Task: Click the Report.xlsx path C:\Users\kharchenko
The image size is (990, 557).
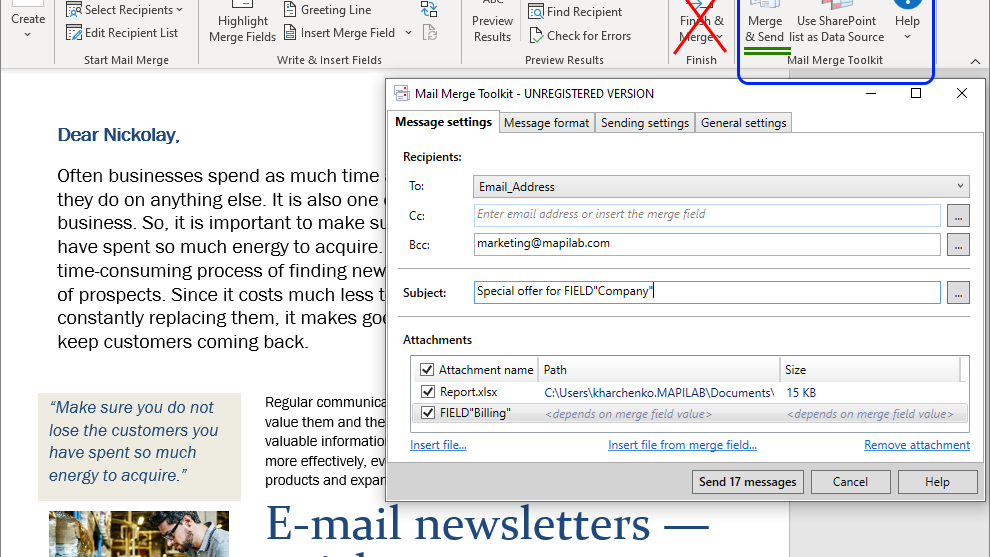Action: click(659, 393)
